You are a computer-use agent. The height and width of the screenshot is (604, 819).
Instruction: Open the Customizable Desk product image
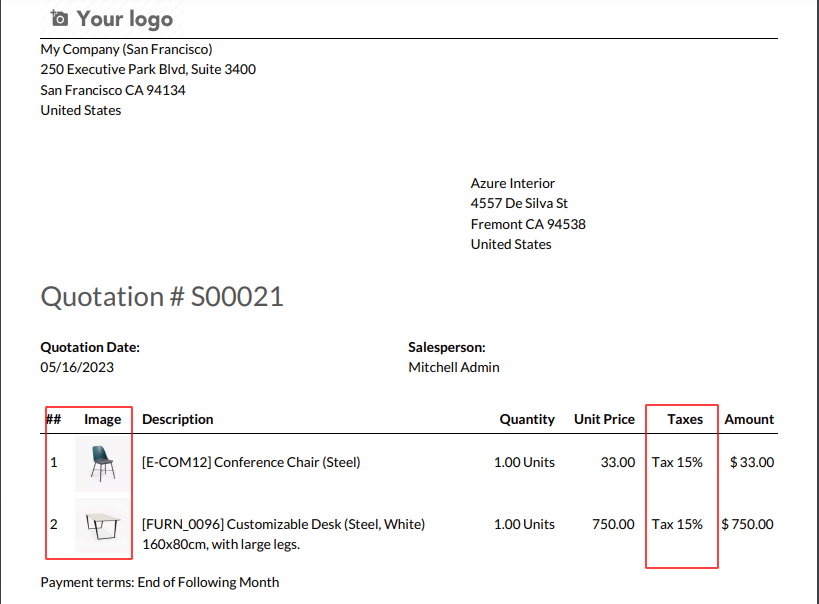pyautogui.click(x=102, y=526)
